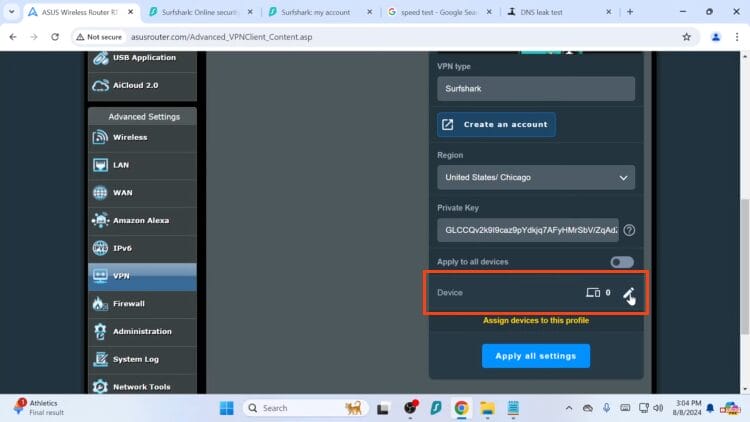Toggle Apply to all devices switch

point(622,262)
